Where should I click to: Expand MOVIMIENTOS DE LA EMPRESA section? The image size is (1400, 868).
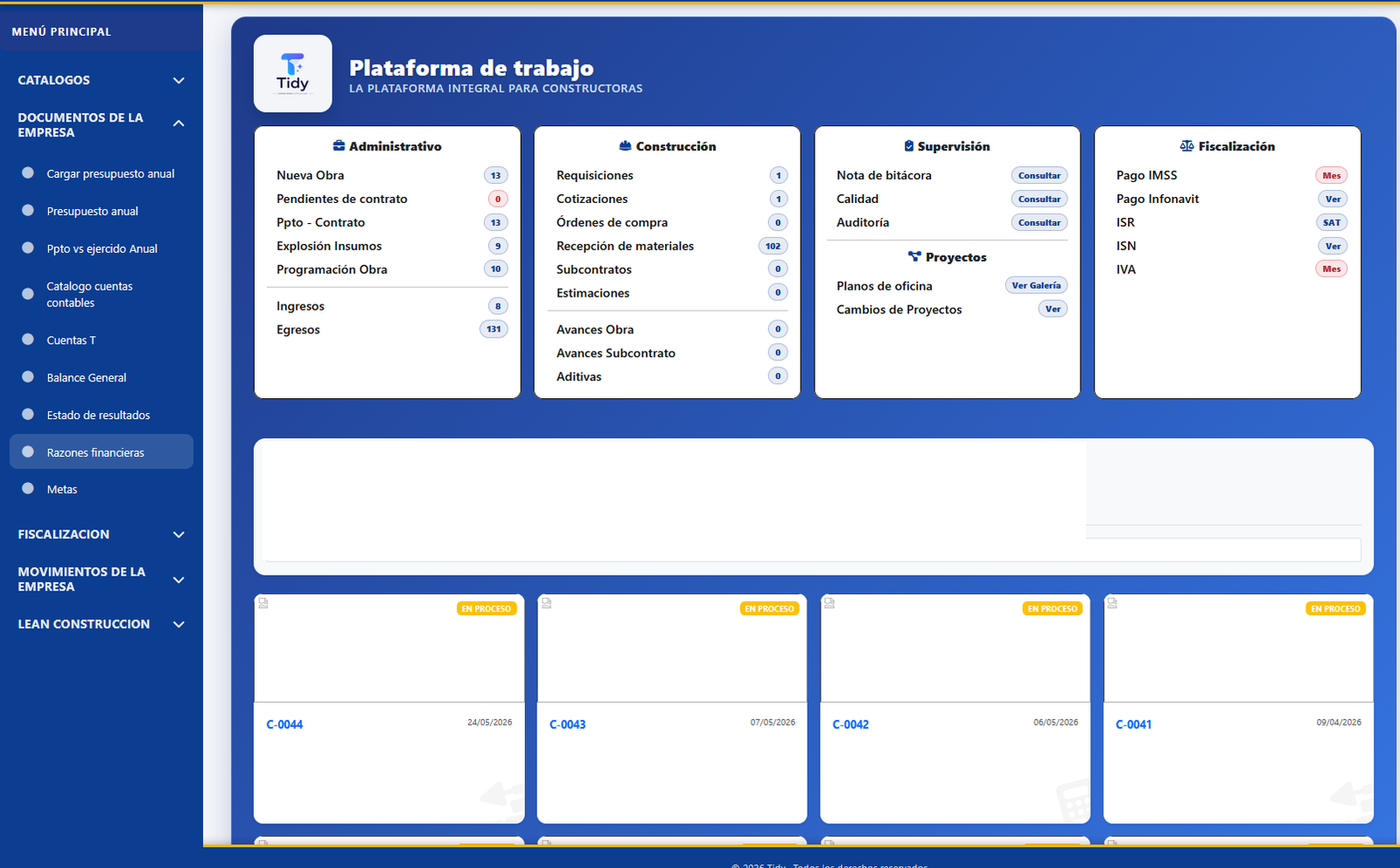coord(178,579)
